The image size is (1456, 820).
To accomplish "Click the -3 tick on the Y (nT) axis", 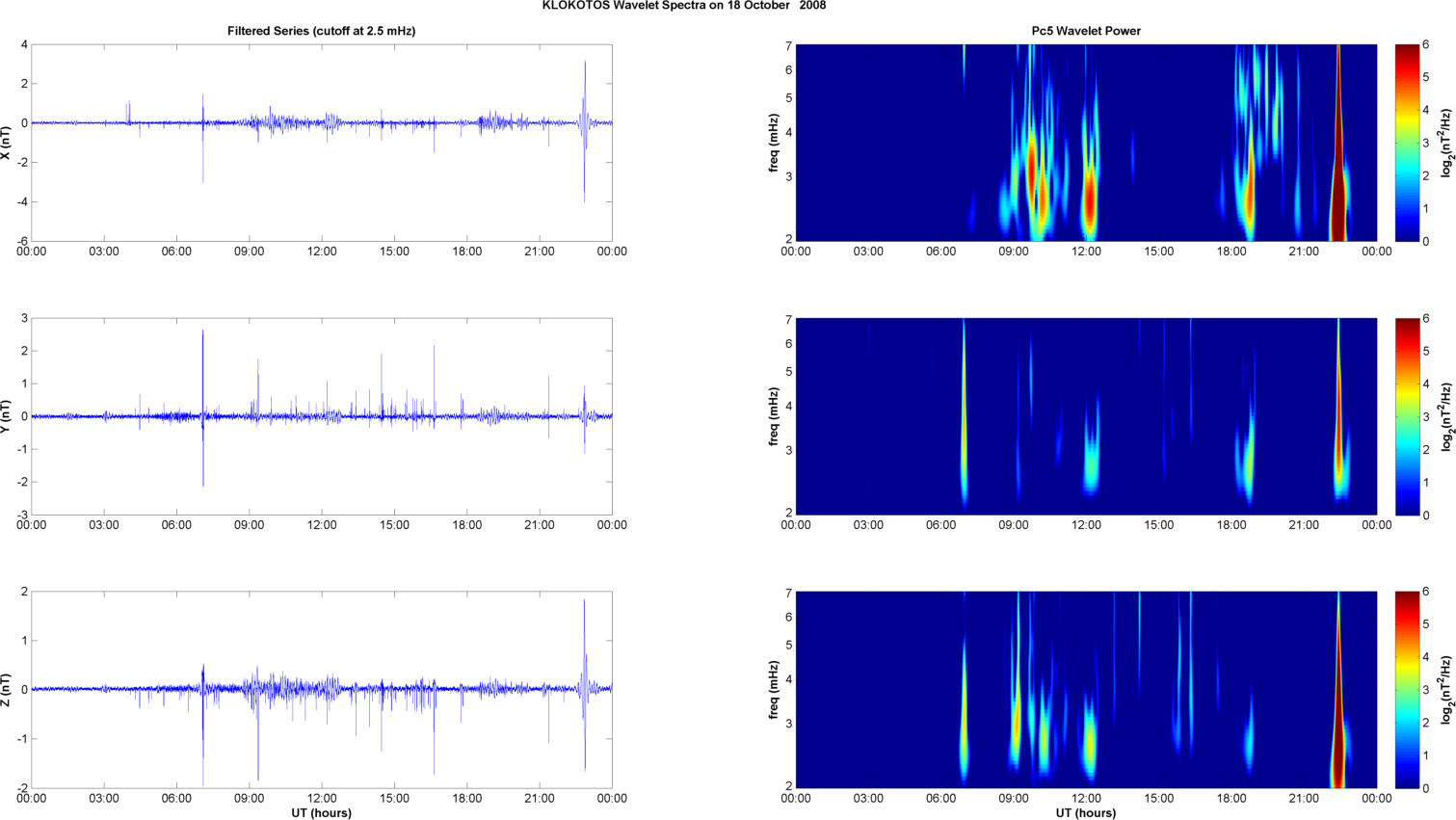I will 21,515.
